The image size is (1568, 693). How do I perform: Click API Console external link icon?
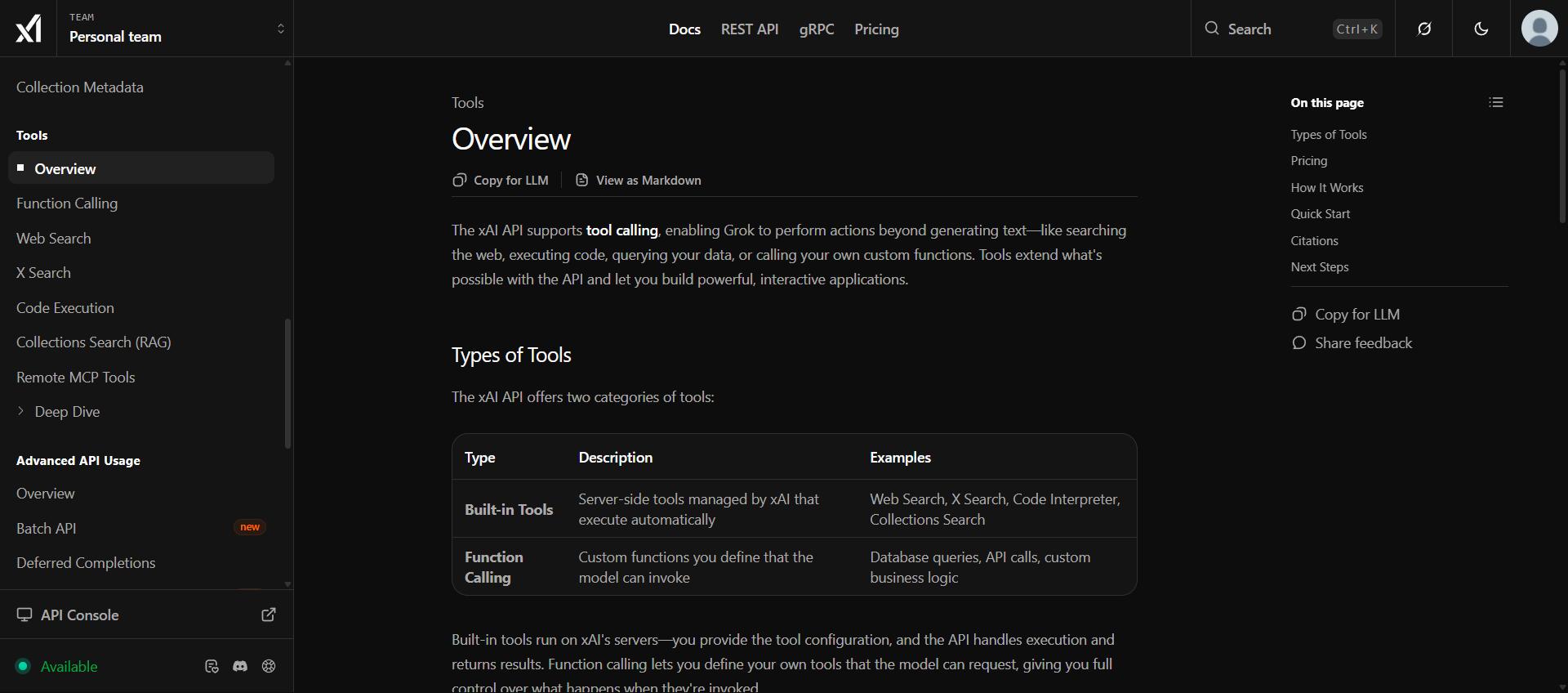tap(269, 615)
